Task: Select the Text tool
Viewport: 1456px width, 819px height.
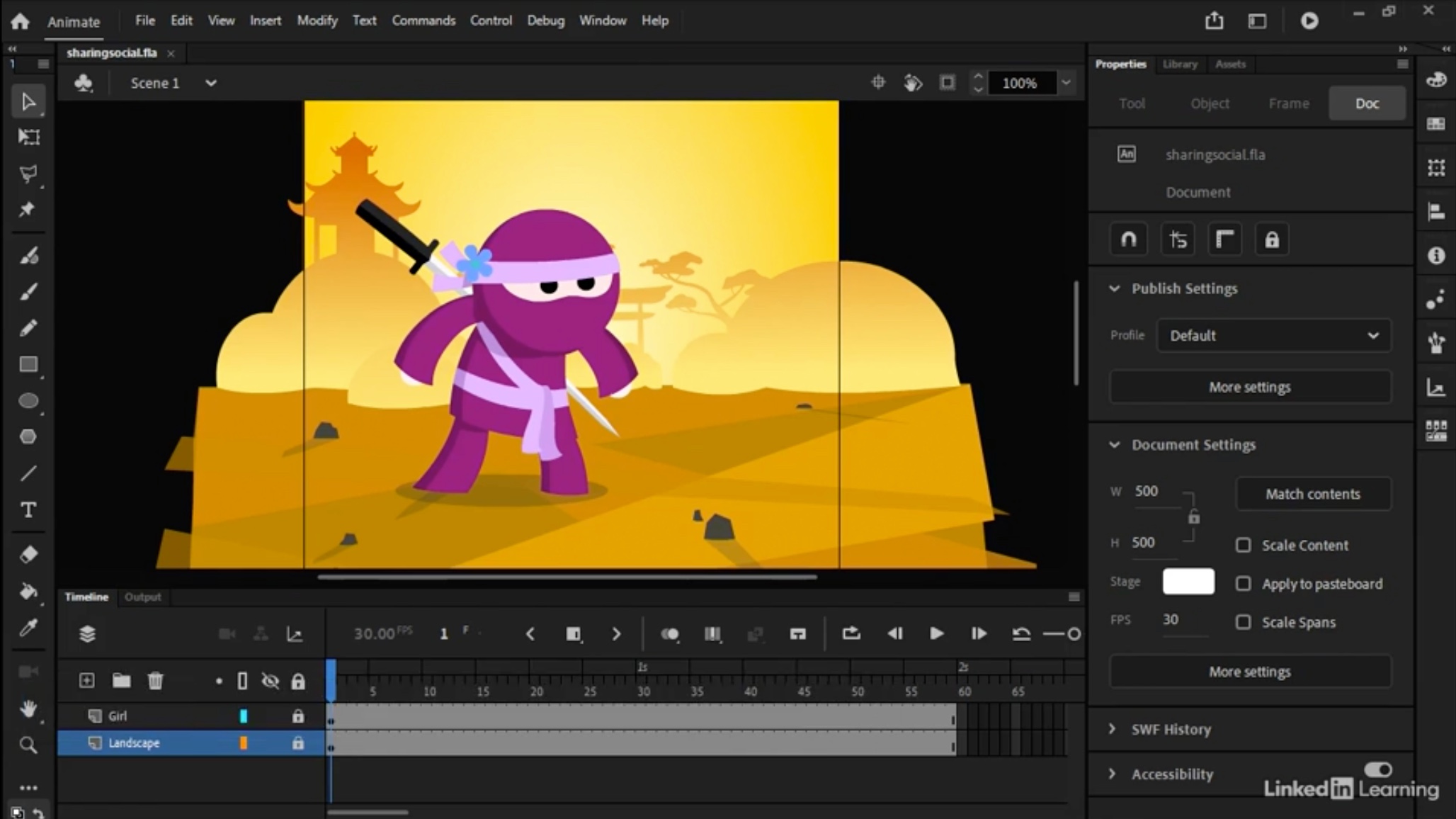Action: (x=28, y=510)
